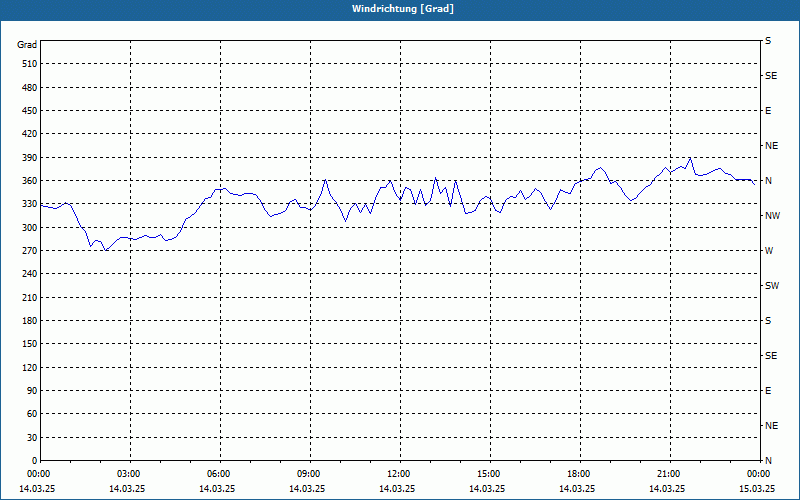This screenshot has width=800, height=500.
Task: Select the 21:00 time label
Action: pos(668,474)
